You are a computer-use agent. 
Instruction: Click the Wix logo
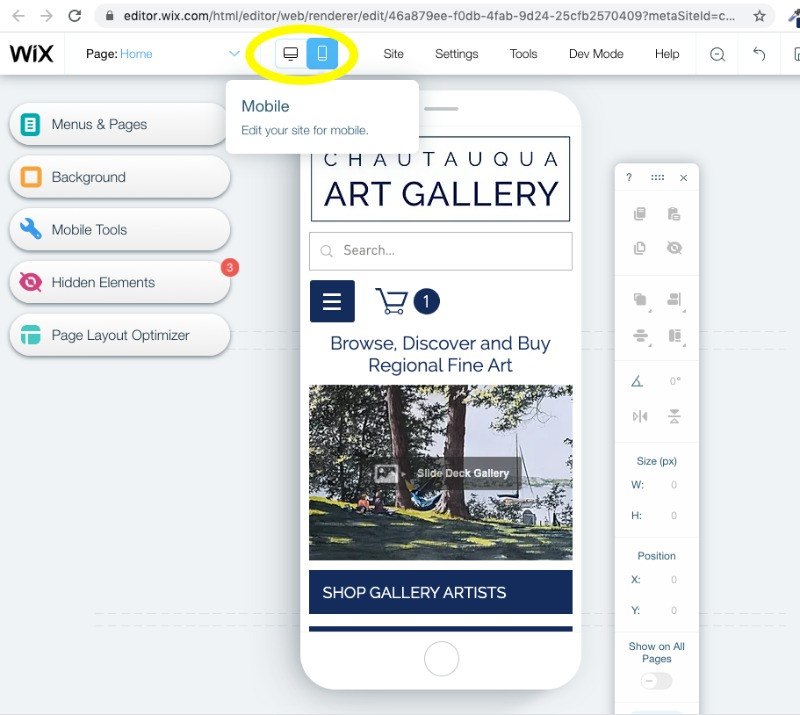click(x=32, y=54)
